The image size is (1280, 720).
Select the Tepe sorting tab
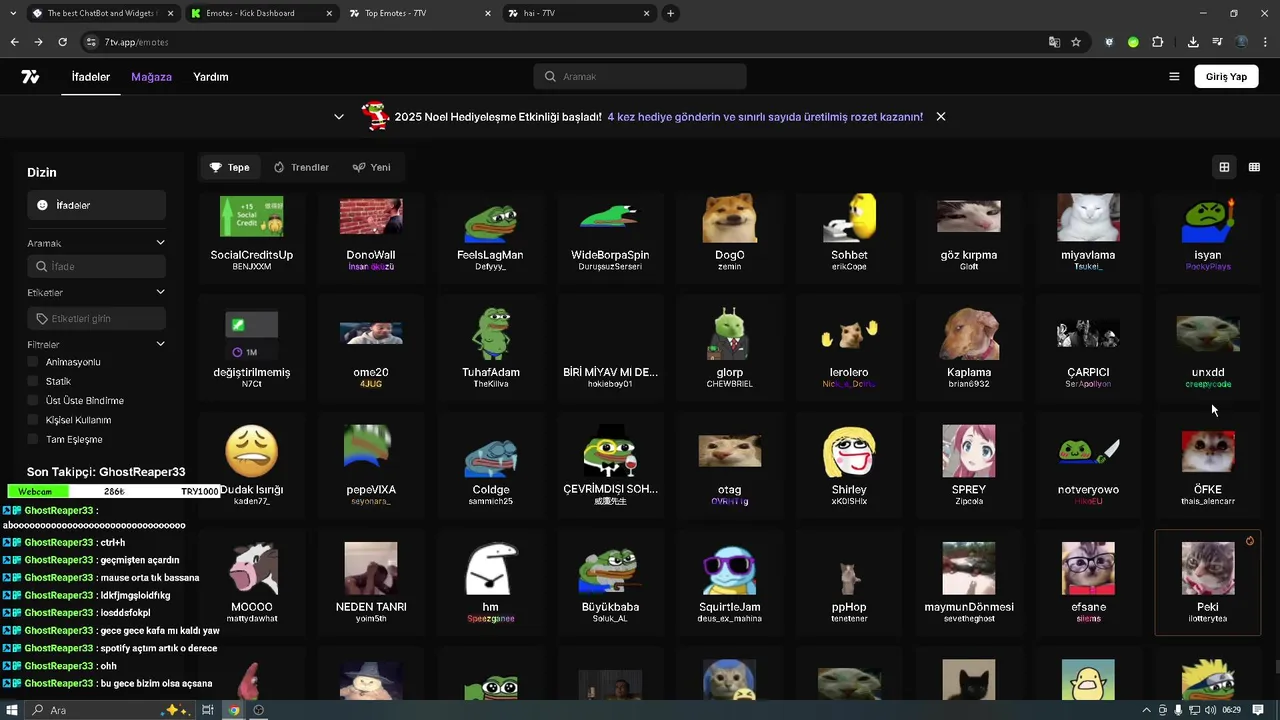pyautogui.click(x=229, y=167)
